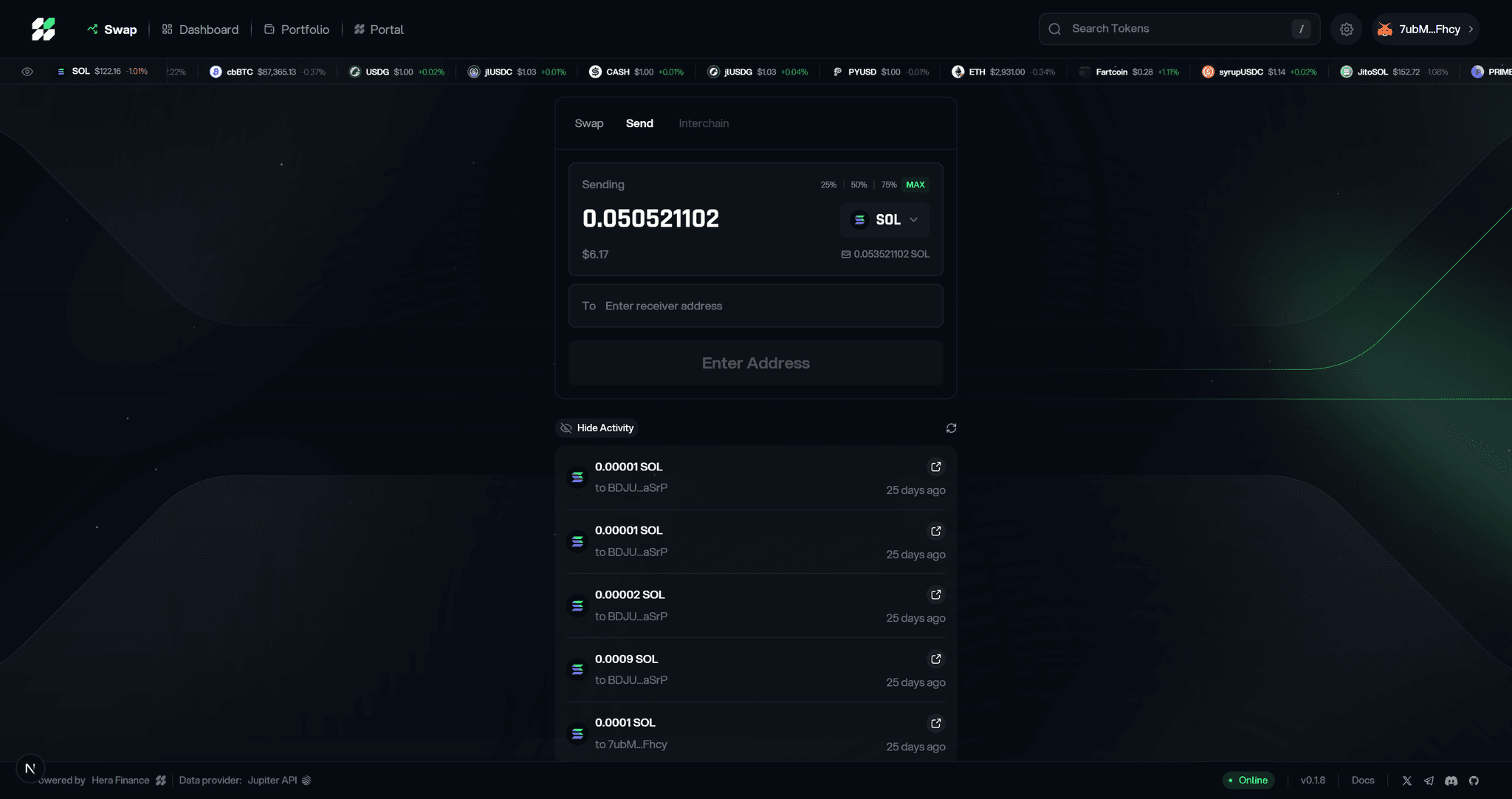Open the Docs link in the footer

click(x=1363, y=781)
